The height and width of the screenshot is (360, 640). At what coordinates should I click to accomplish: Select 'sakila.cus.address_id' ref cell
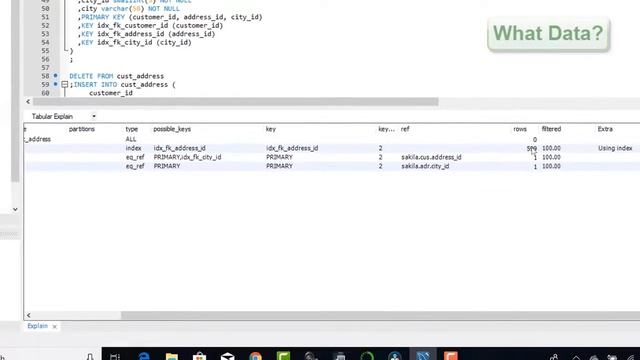431,157
